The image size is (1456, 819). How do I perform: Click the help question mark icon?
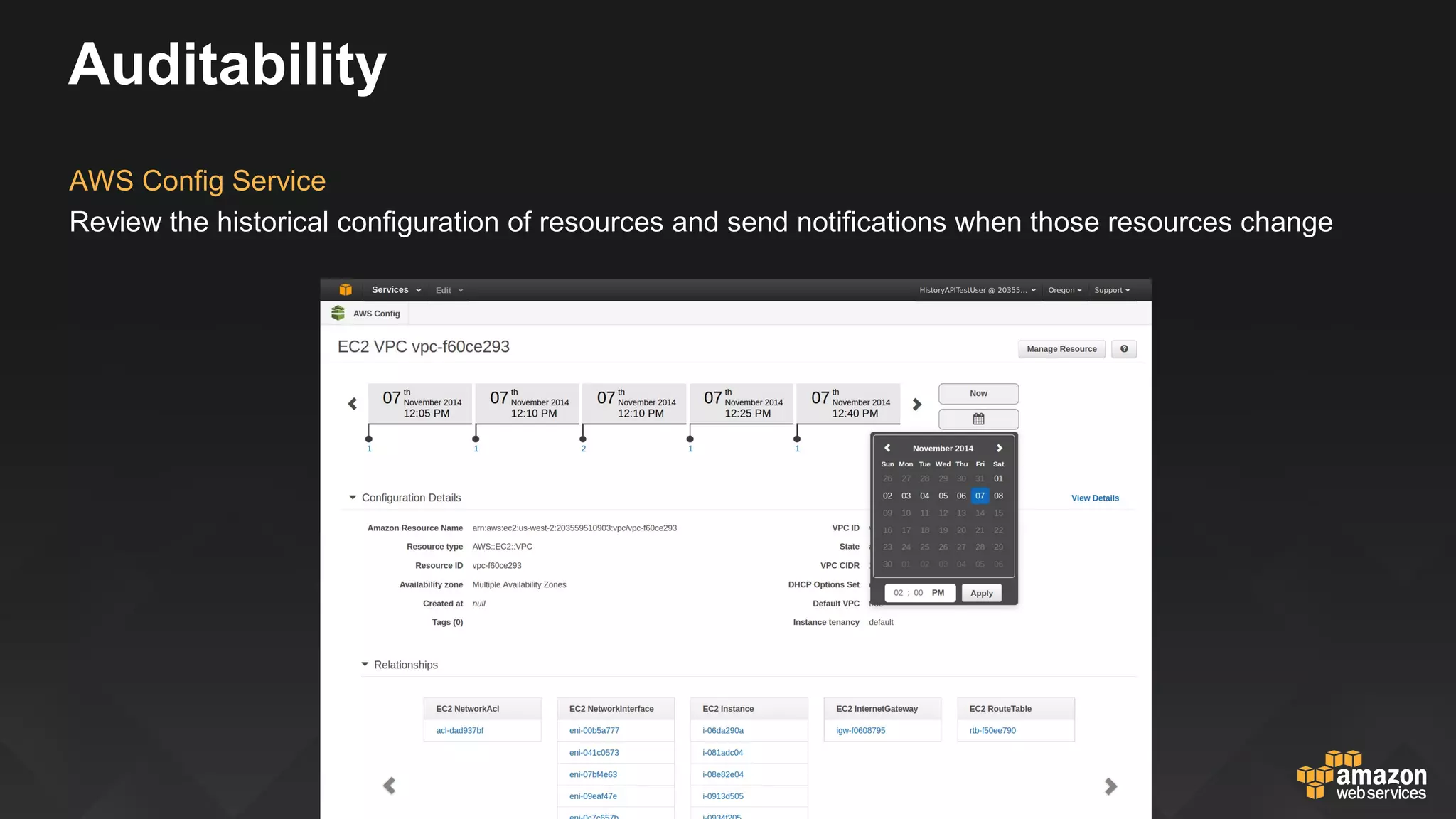1124,349
